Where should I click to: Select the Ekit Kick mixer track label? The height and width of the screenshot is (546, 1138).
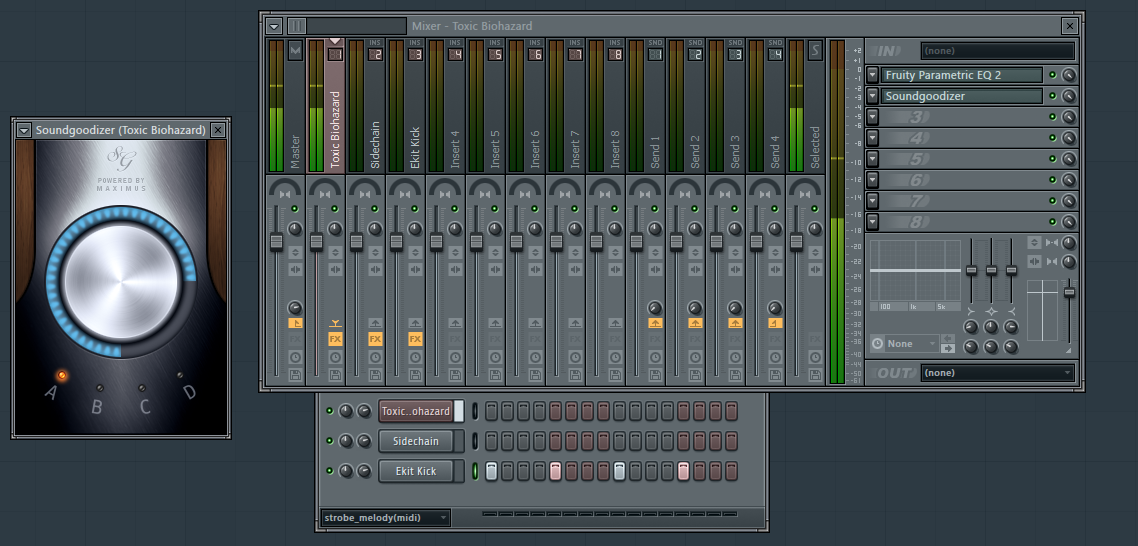(x=415, y=147)
